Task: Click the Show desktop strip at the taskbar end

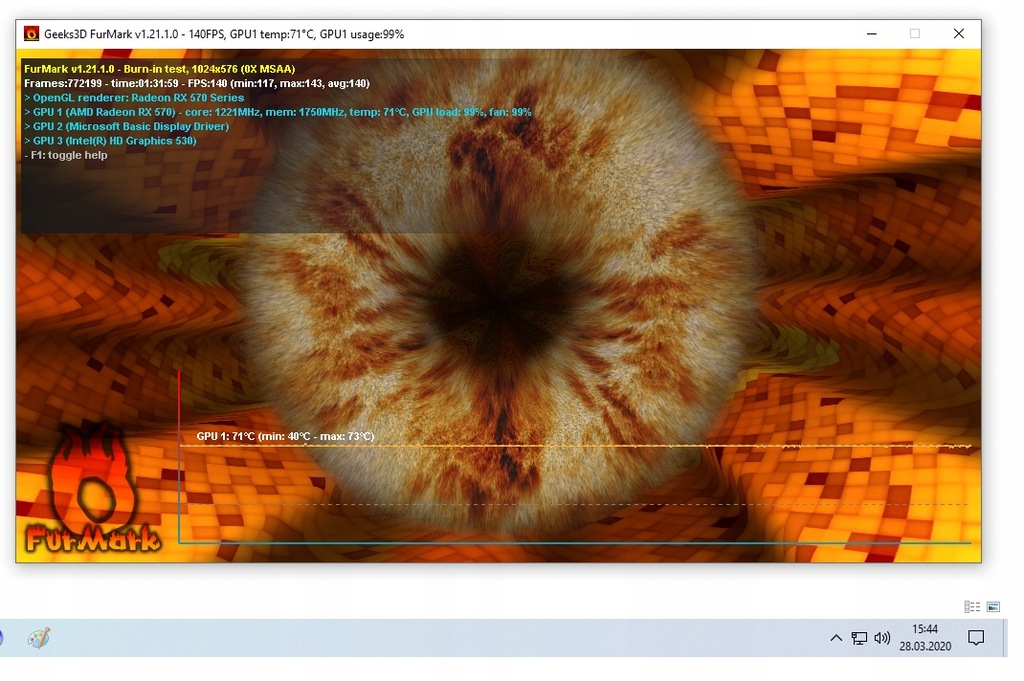Action: 1006,638
